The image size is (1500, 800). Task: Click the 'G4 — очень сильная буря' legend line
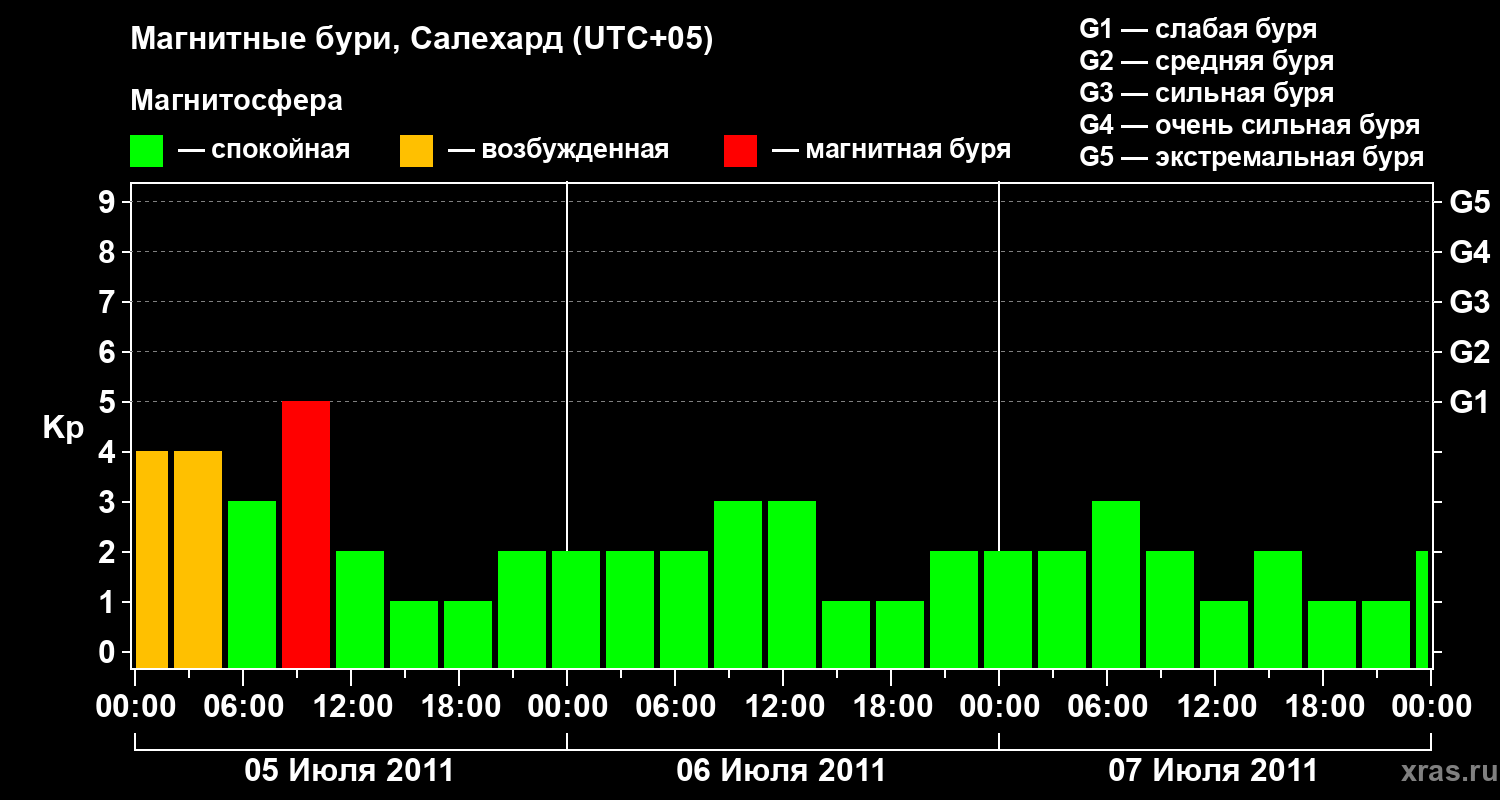1250,125
